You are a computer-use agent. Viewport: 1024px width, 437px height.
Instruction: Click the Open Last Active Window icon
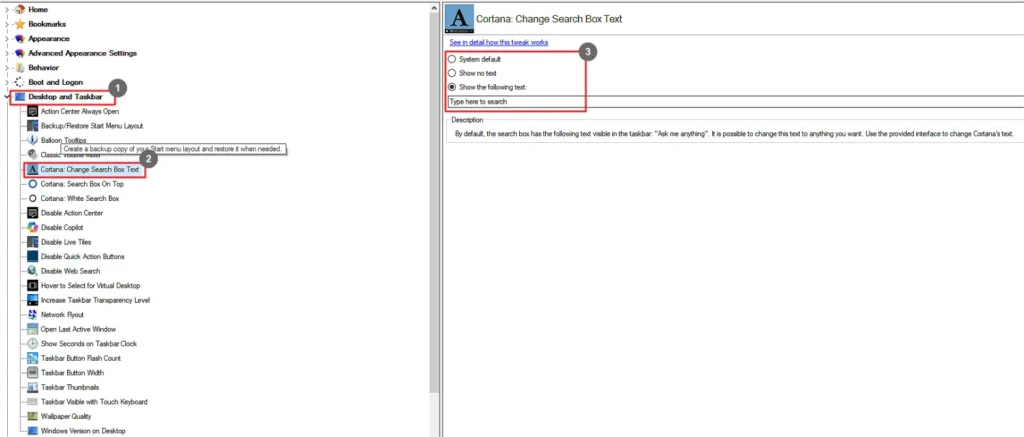tap(33, 329)
